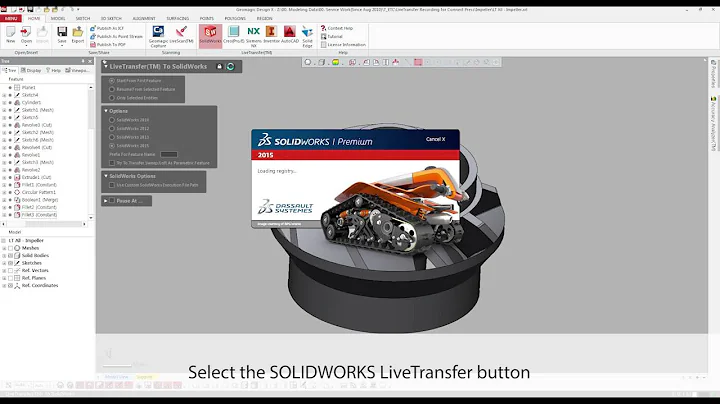This screenshot has width=720, height=404.
Task: Expand the Solid Bodies tree node
Action: point(4,255)
